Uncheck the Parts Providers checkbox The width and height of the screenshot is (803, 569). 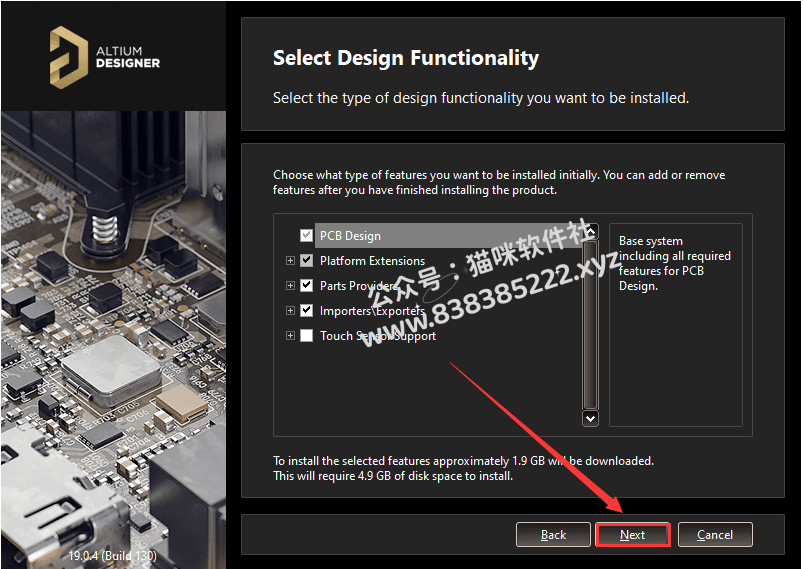click(306, 285)
